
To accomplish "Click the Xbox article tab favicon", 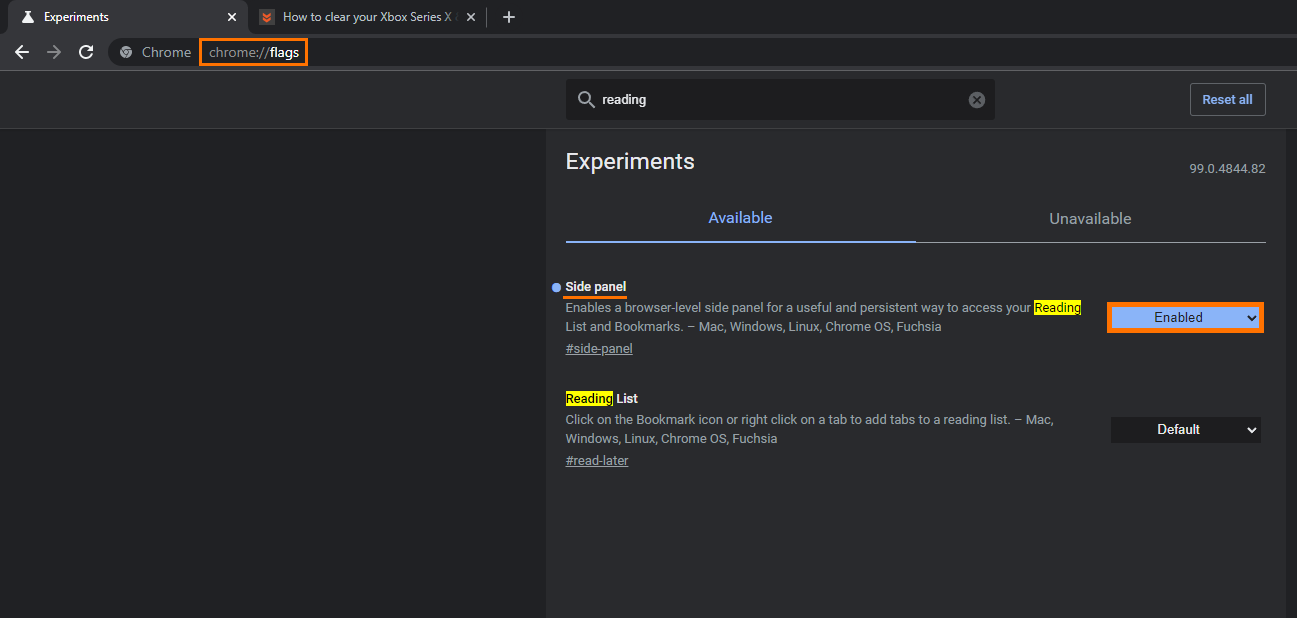I will [266, 17].
